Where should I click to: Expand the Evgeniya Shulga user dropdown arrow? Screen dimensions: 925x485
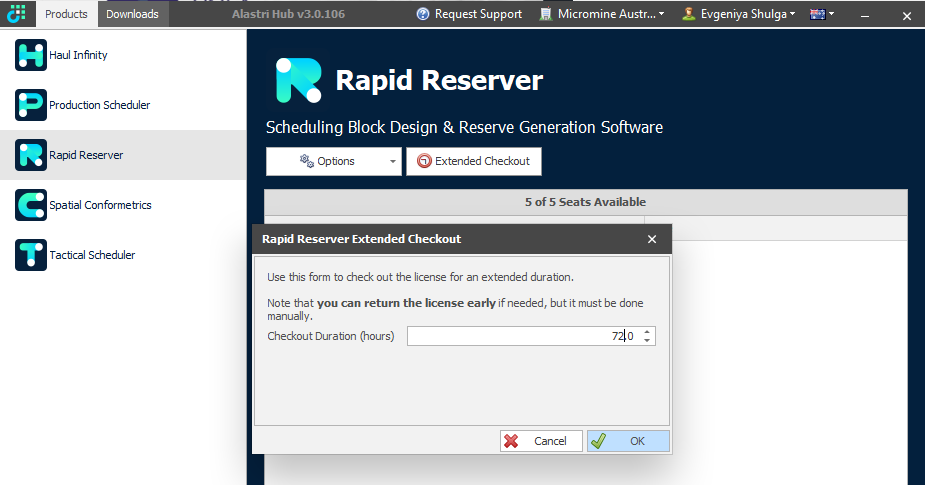coord(792,14)
